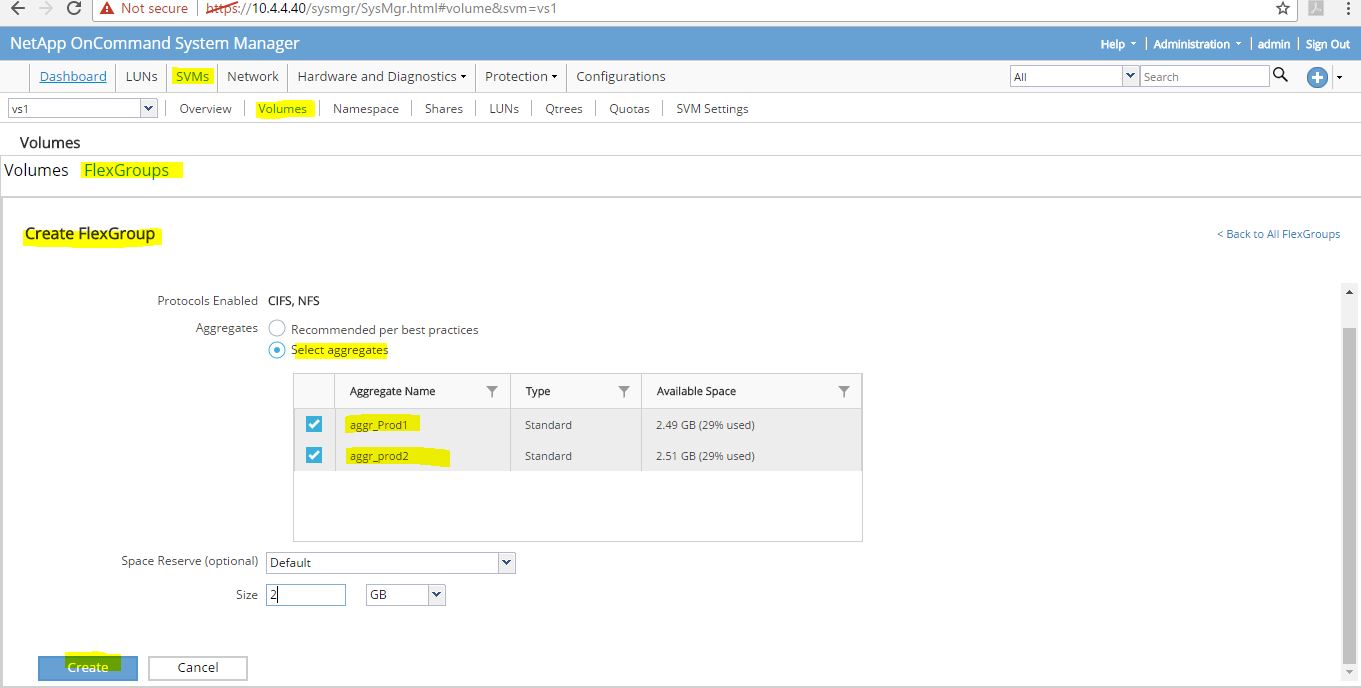
Task: Click the search magnifier icon
Action: tap(1281, 75)
